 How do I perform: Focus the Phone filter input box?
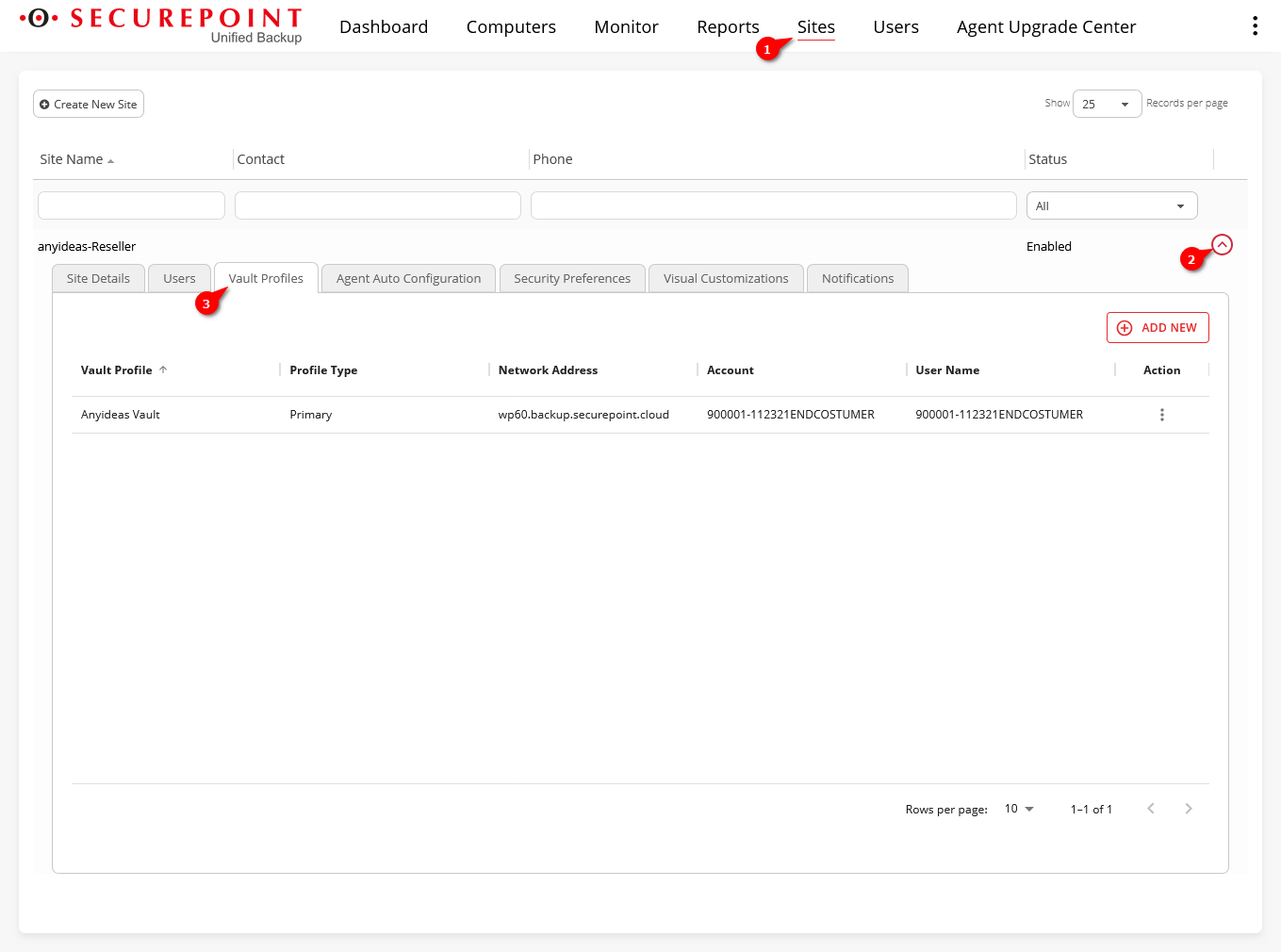[773, 205]
